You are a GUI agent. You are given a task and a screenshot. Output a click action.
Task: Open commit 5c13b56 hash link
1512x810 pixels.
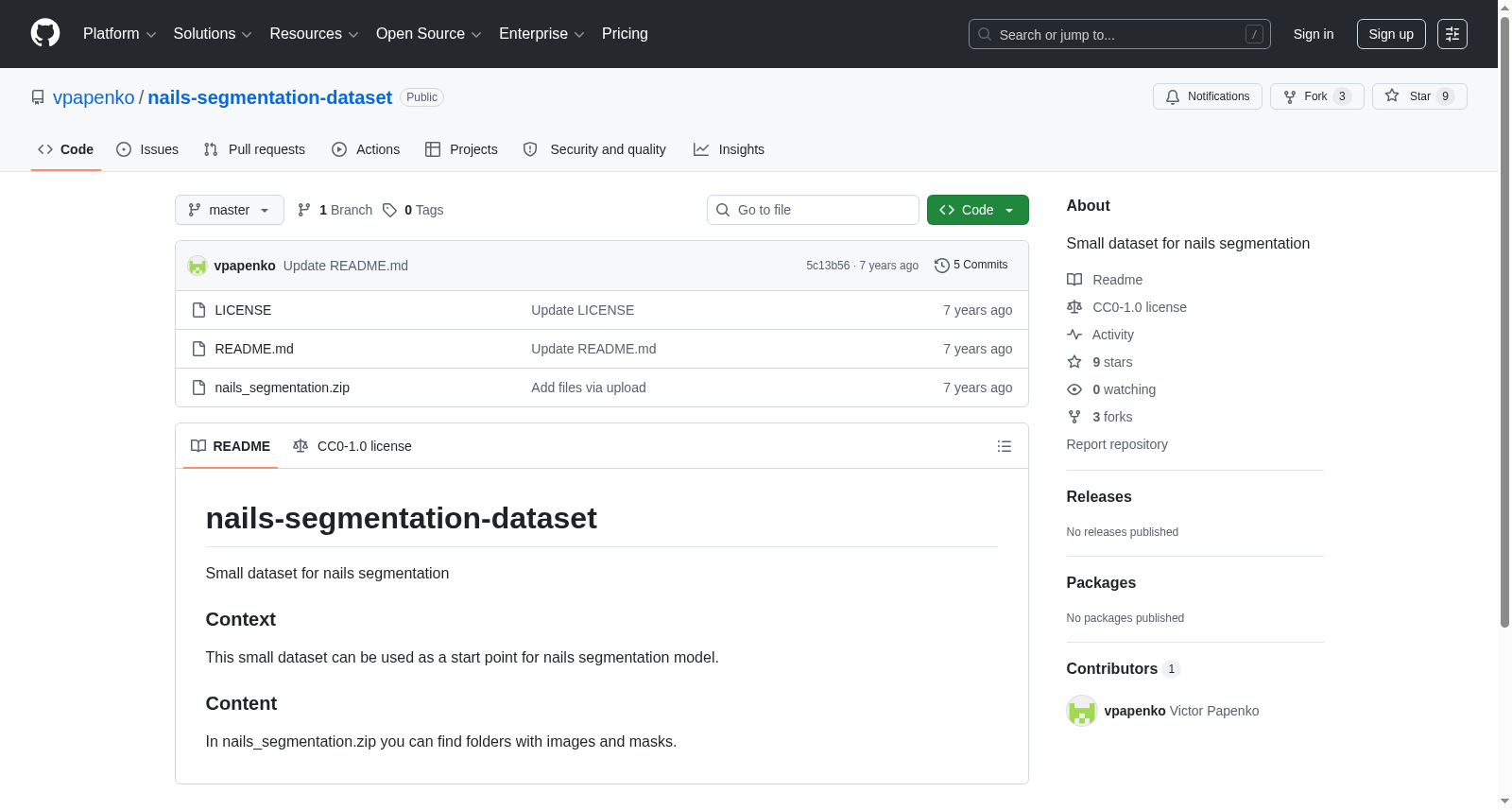[x=828, y=266]
